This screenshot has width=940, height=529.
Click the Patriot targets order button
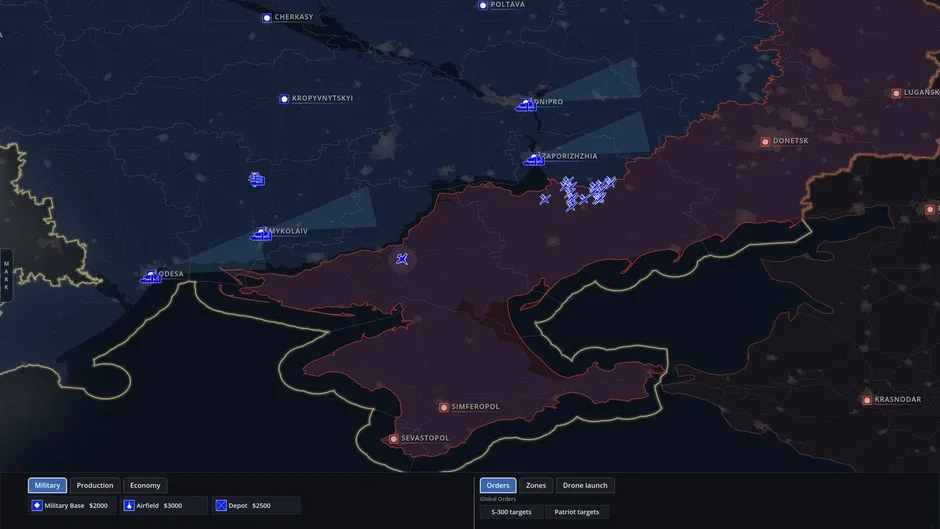coord(577,512)
